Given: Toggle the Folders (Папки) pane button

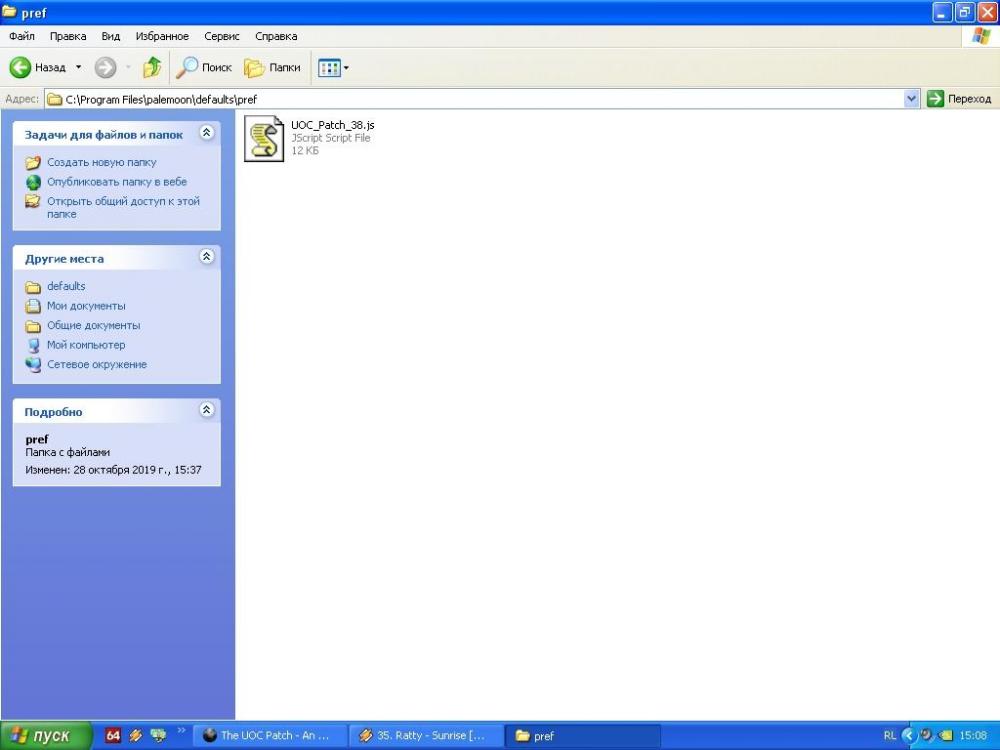Looking at the screenshot, I should pos(273,67).
